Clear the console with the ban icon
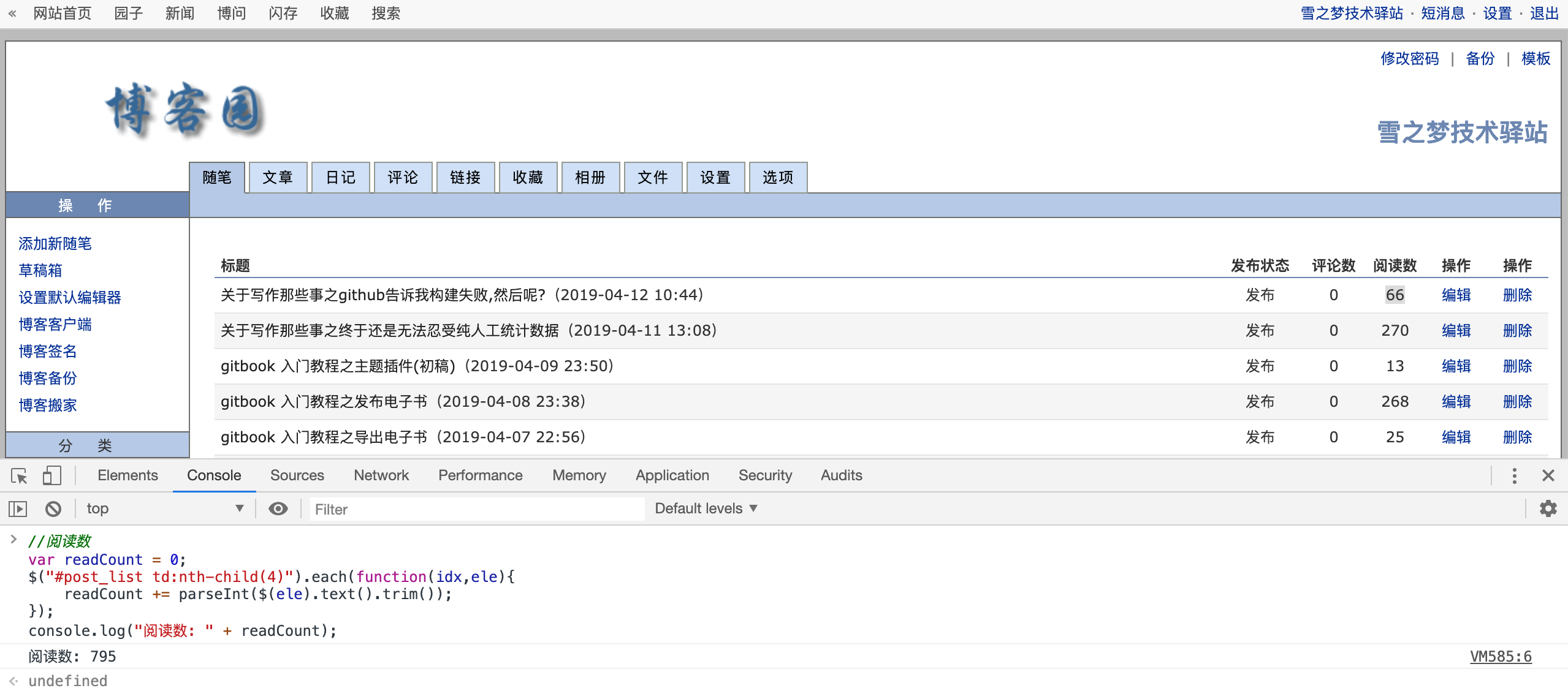 [54, 508]
